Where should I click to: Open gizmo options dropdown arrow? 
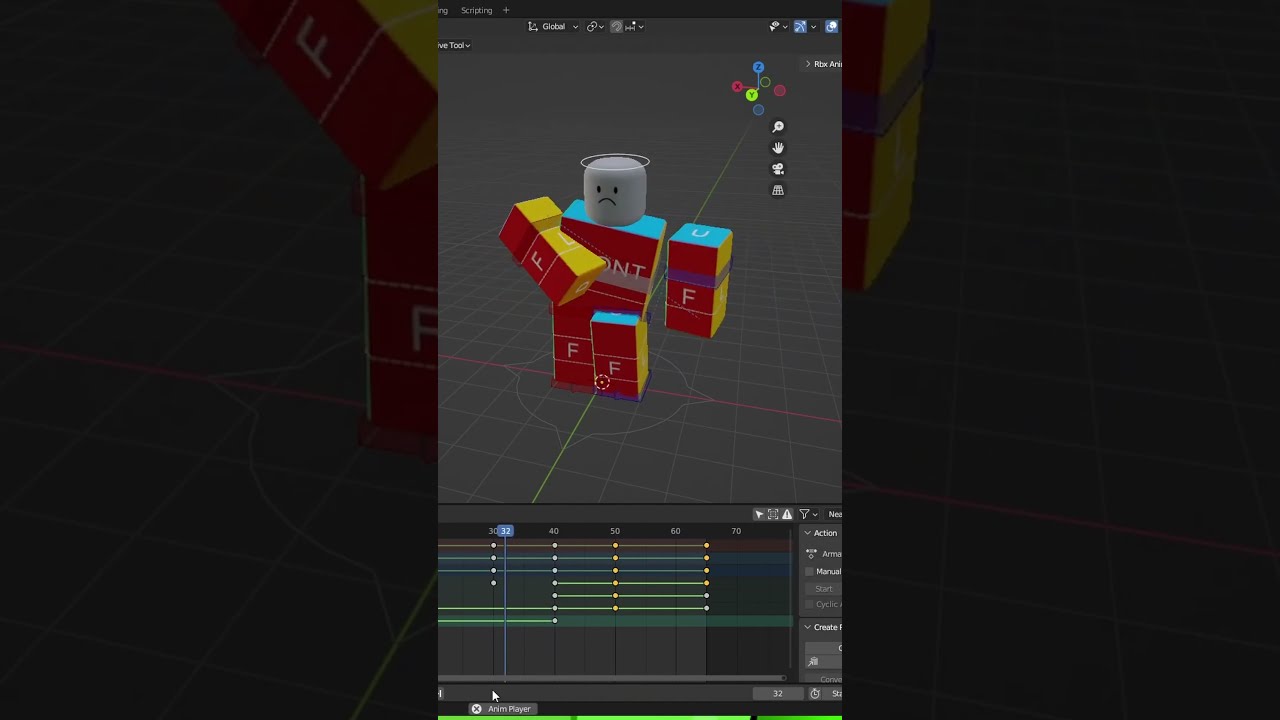[x=813, y=26]
